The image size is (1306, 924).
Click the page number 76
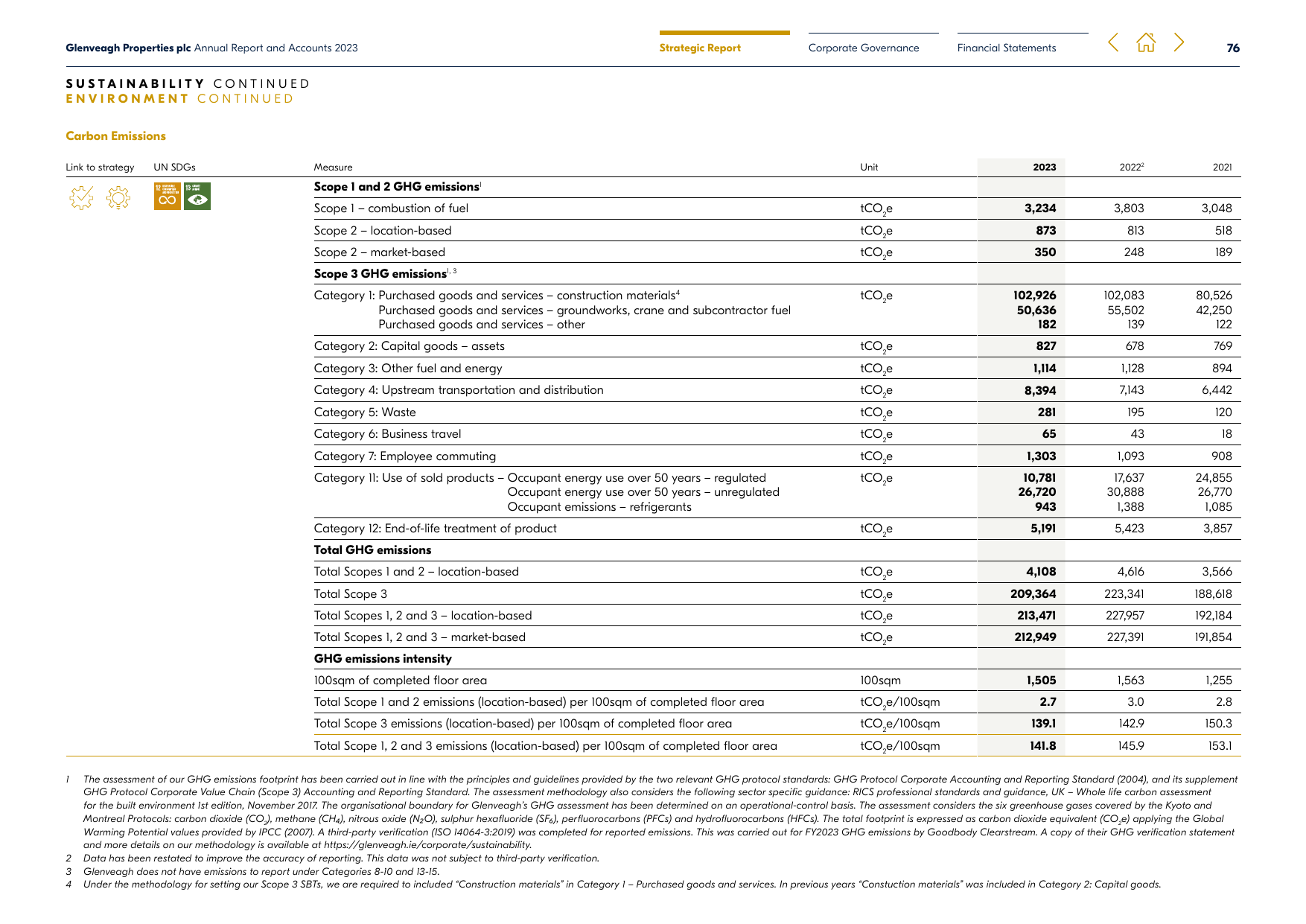point(1233,48)
